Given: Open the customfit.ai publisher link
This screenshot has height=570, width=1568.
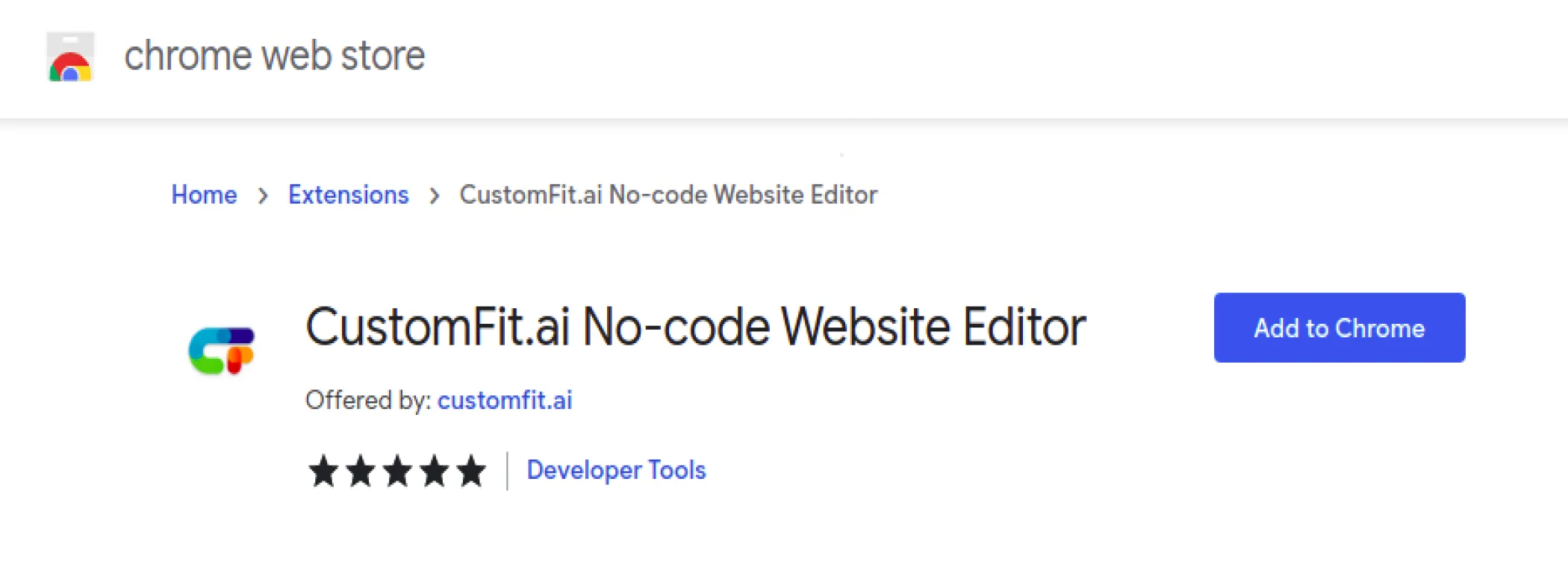Looking at the screenshot, I should (505, 401).
